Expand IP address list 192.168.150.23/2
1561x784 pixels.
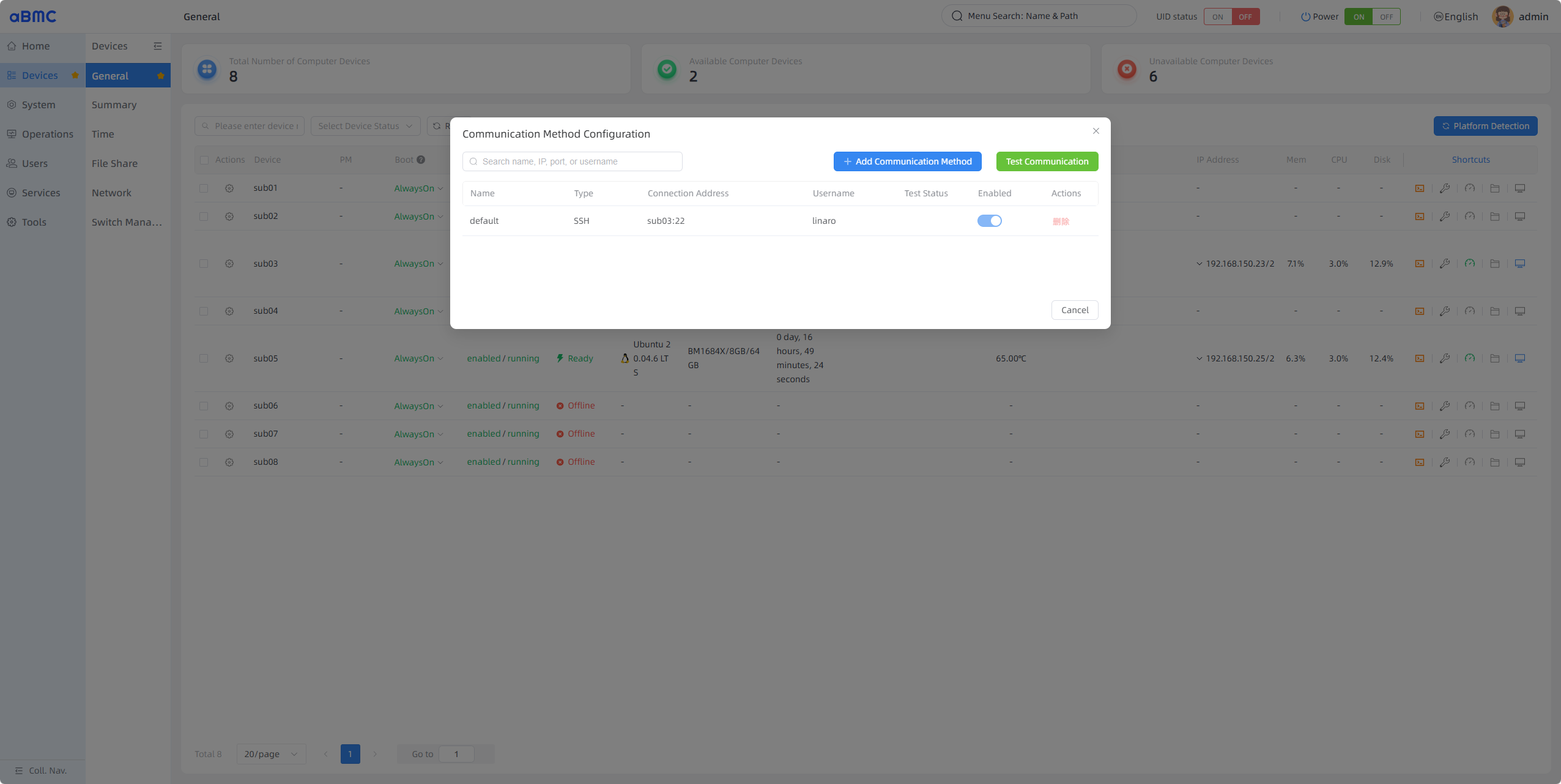point(1199,264)
